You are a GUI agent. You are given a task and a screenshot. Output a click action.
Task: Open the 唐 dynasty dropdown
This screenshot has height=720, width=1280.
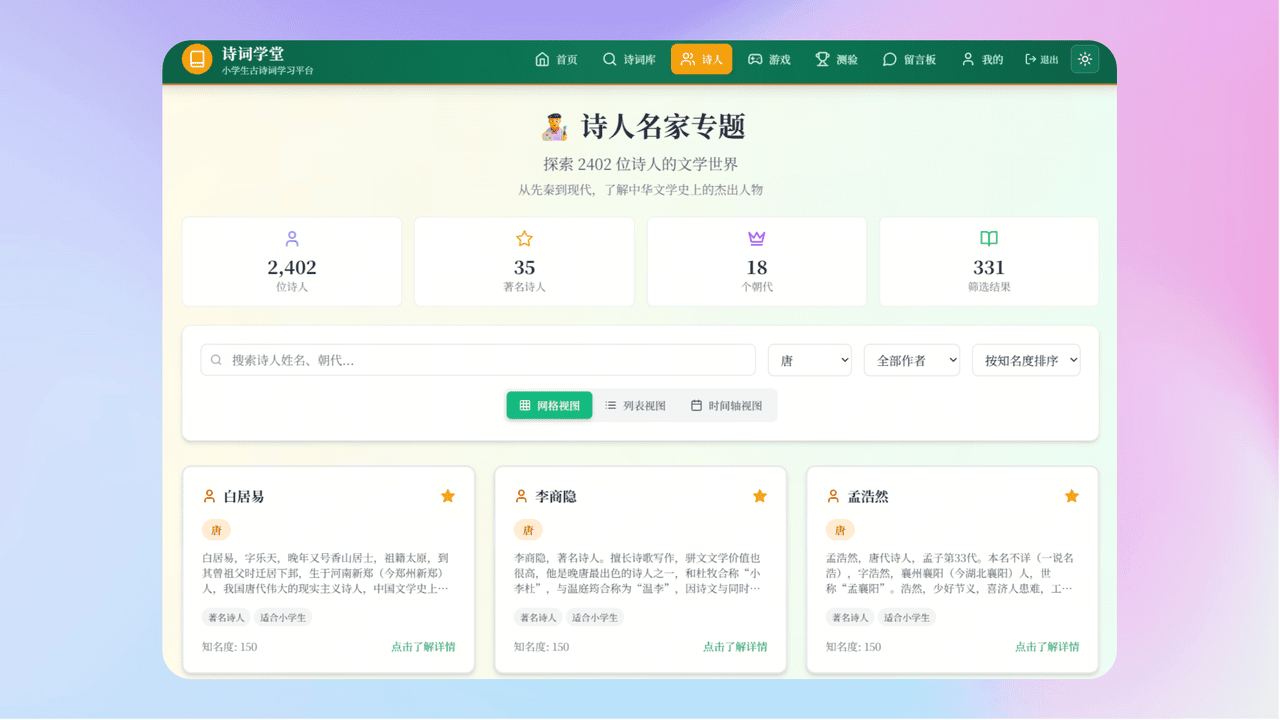tap(809, 360)
